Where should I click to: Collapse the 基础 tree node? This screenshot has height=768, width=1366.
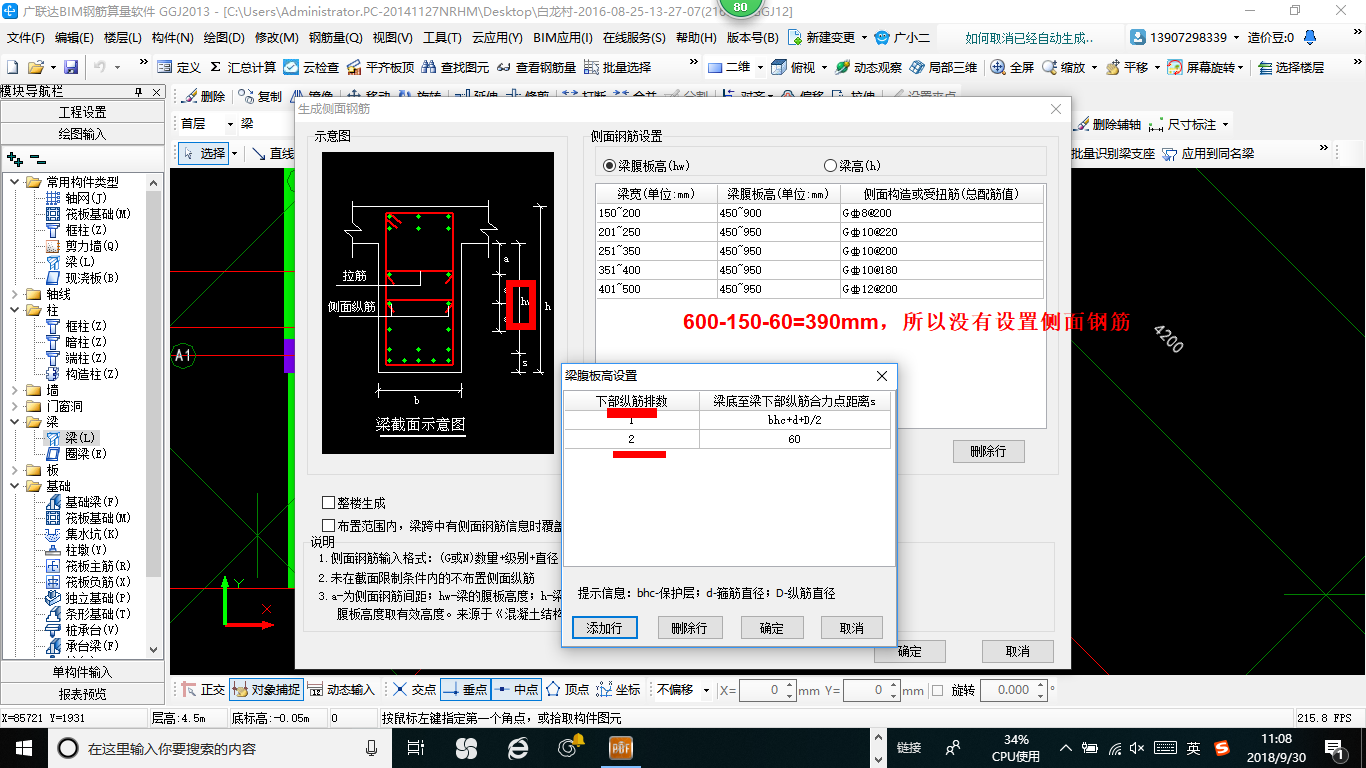coord(14,486)
